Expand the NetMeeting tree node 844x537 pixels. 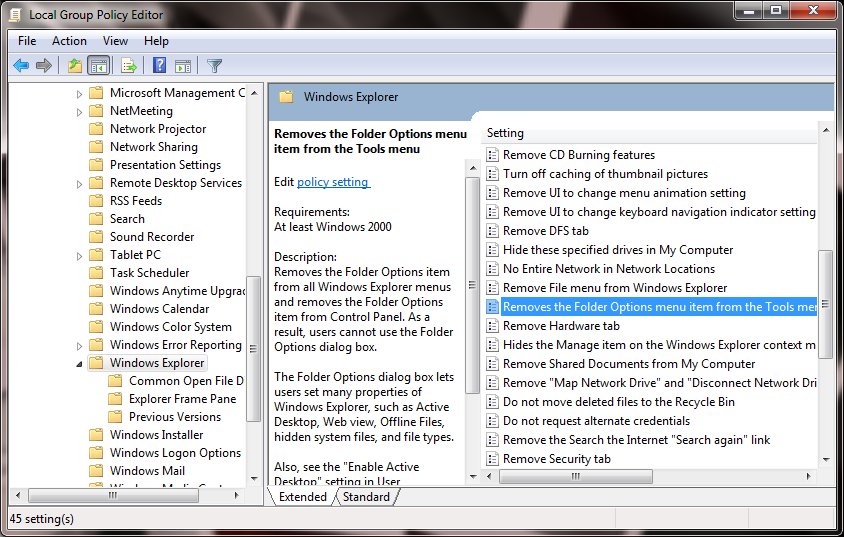click(79, 112)
